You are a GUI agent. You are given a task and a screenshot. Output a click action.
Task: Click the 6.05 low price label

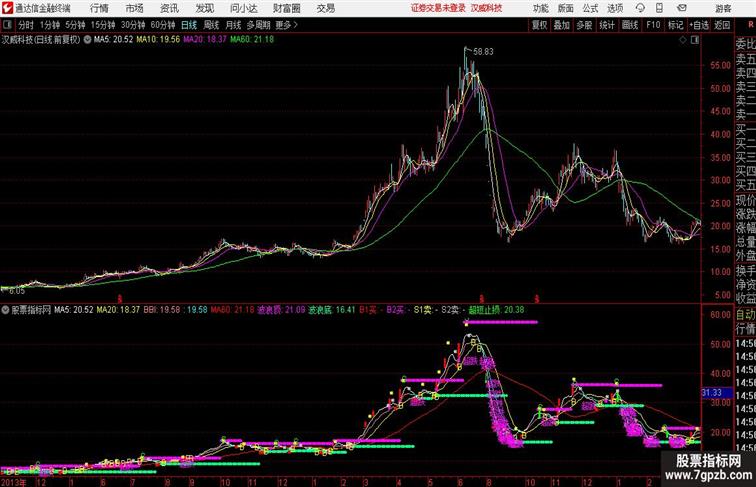[17, 291]
